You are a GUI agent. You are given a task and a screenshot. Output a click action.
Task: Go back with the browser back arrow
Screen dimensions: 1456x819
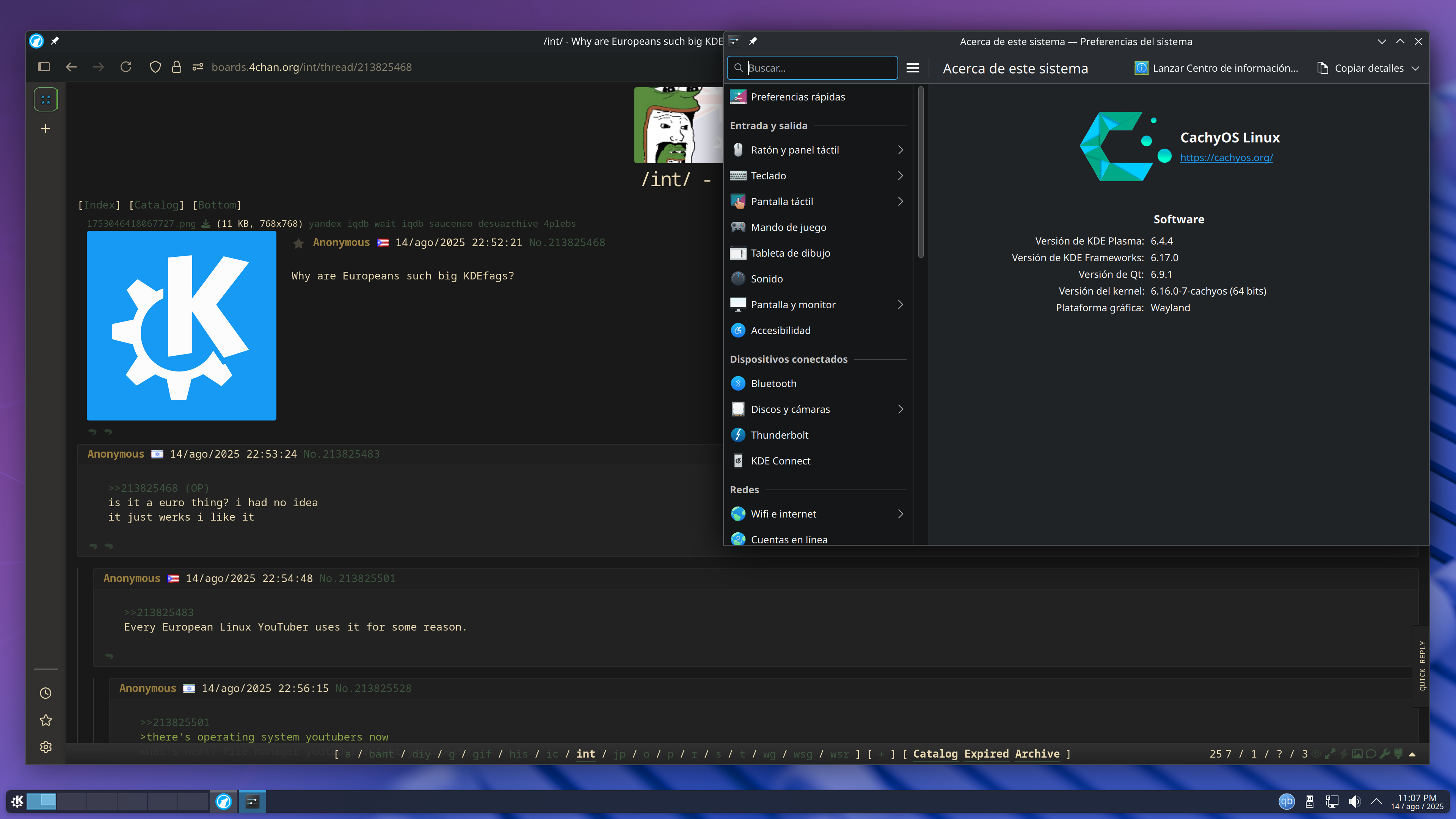(x=71, y=67)
